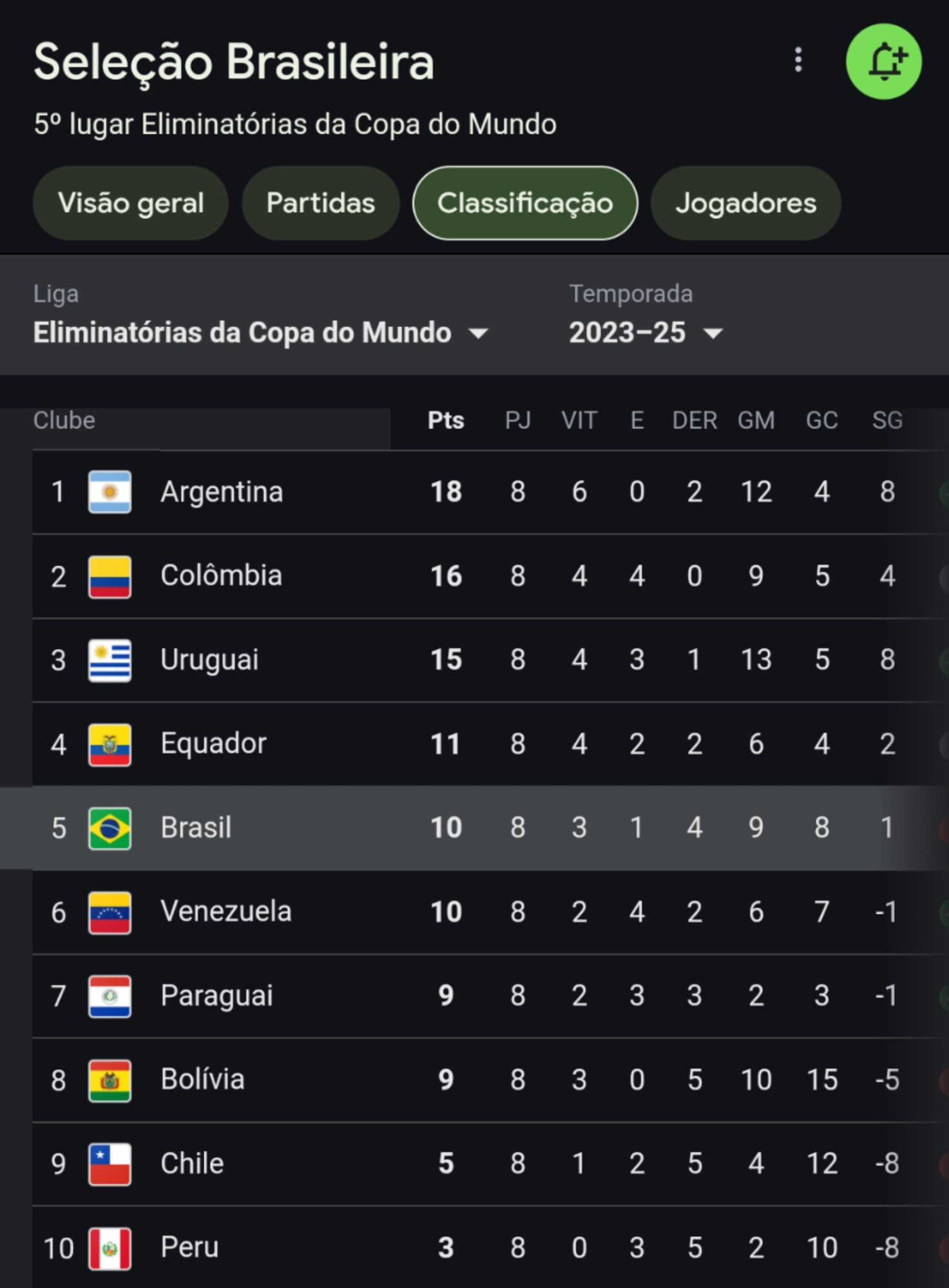
Task: Tap the Uruguai flag icon
Action: 110,660
